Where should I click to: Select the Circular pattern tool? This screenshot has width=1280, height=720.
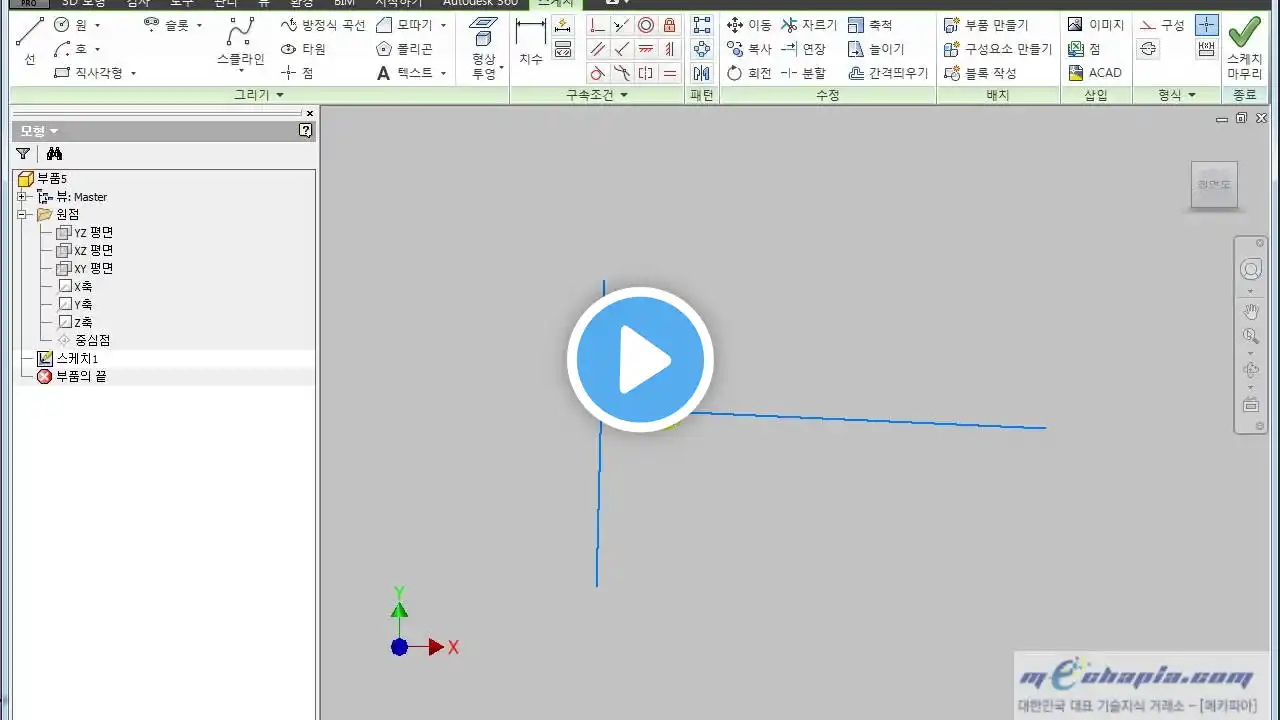point(702,49)
